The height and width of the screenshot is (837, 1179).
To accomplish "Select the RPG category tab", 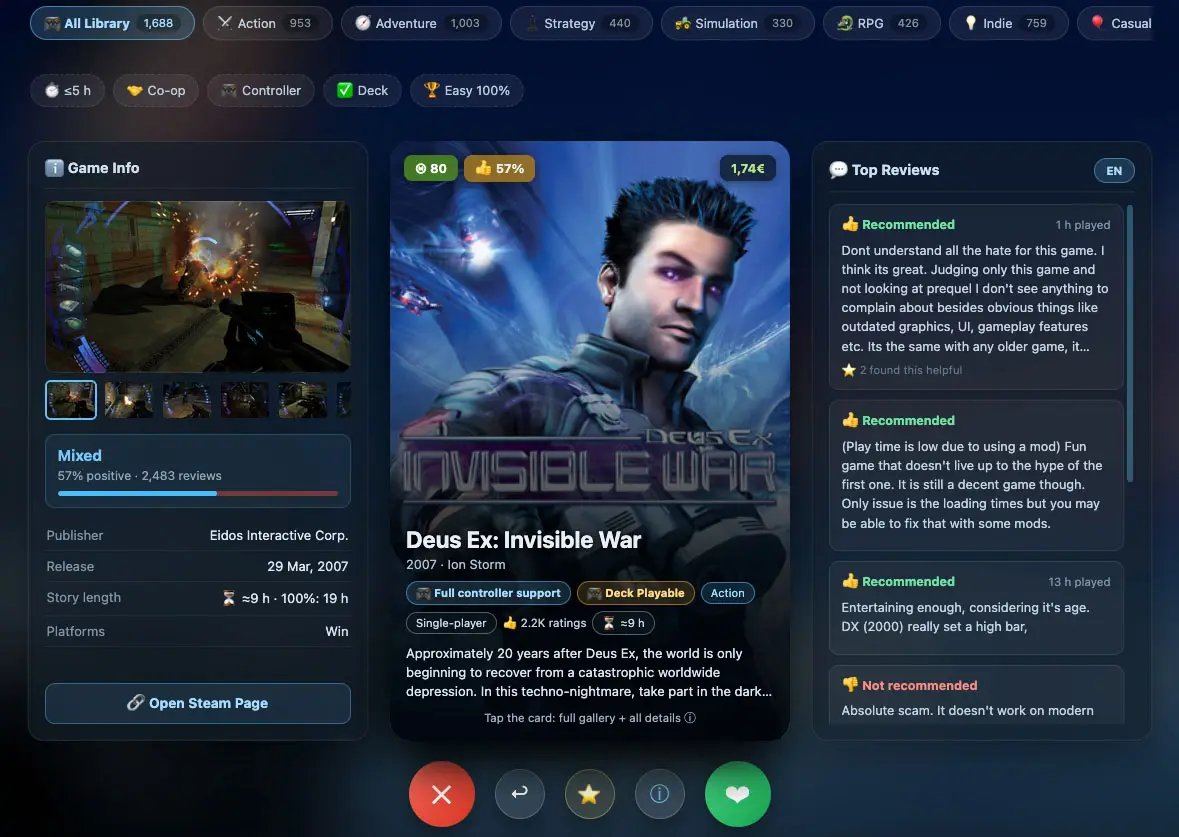I will pos(881,23).
